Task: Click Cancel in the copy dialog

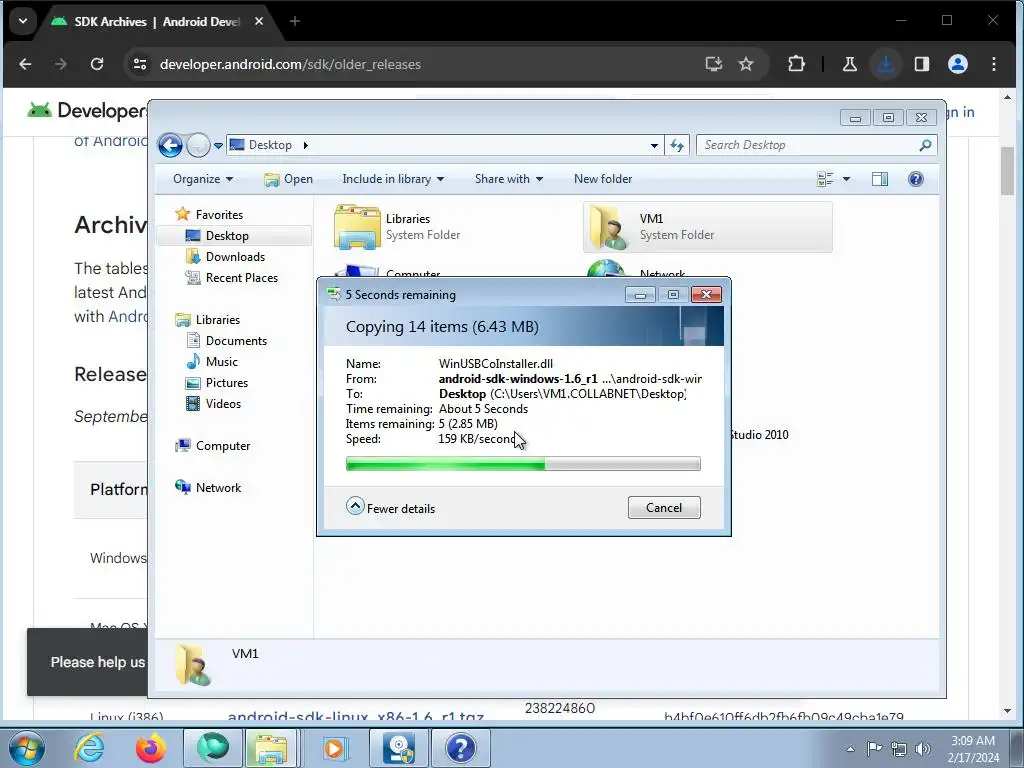Action: [x=664, y=508]
